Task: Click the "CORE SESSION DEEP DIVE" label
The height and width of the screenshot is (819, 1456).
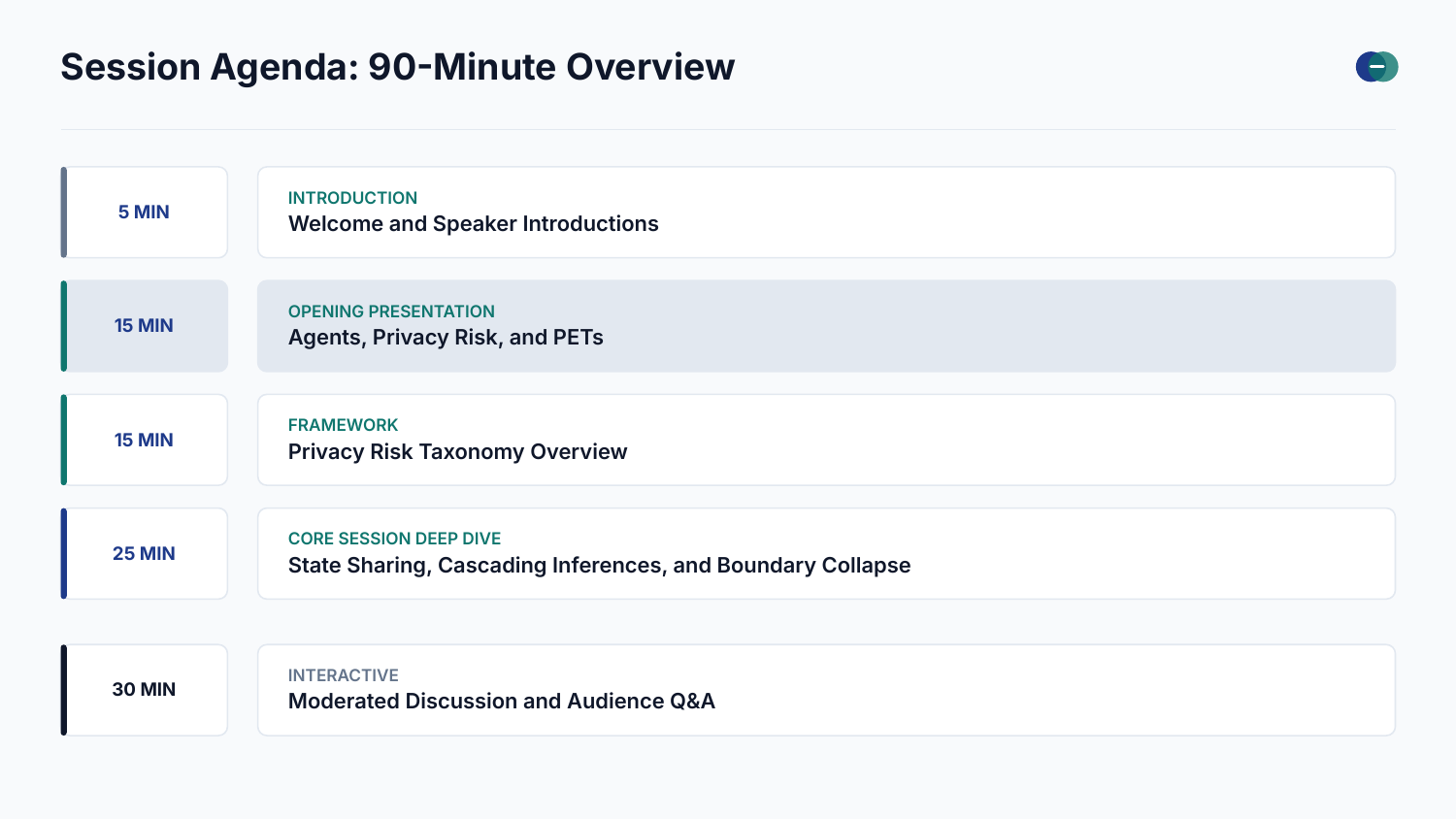Action: pos(394,539)
